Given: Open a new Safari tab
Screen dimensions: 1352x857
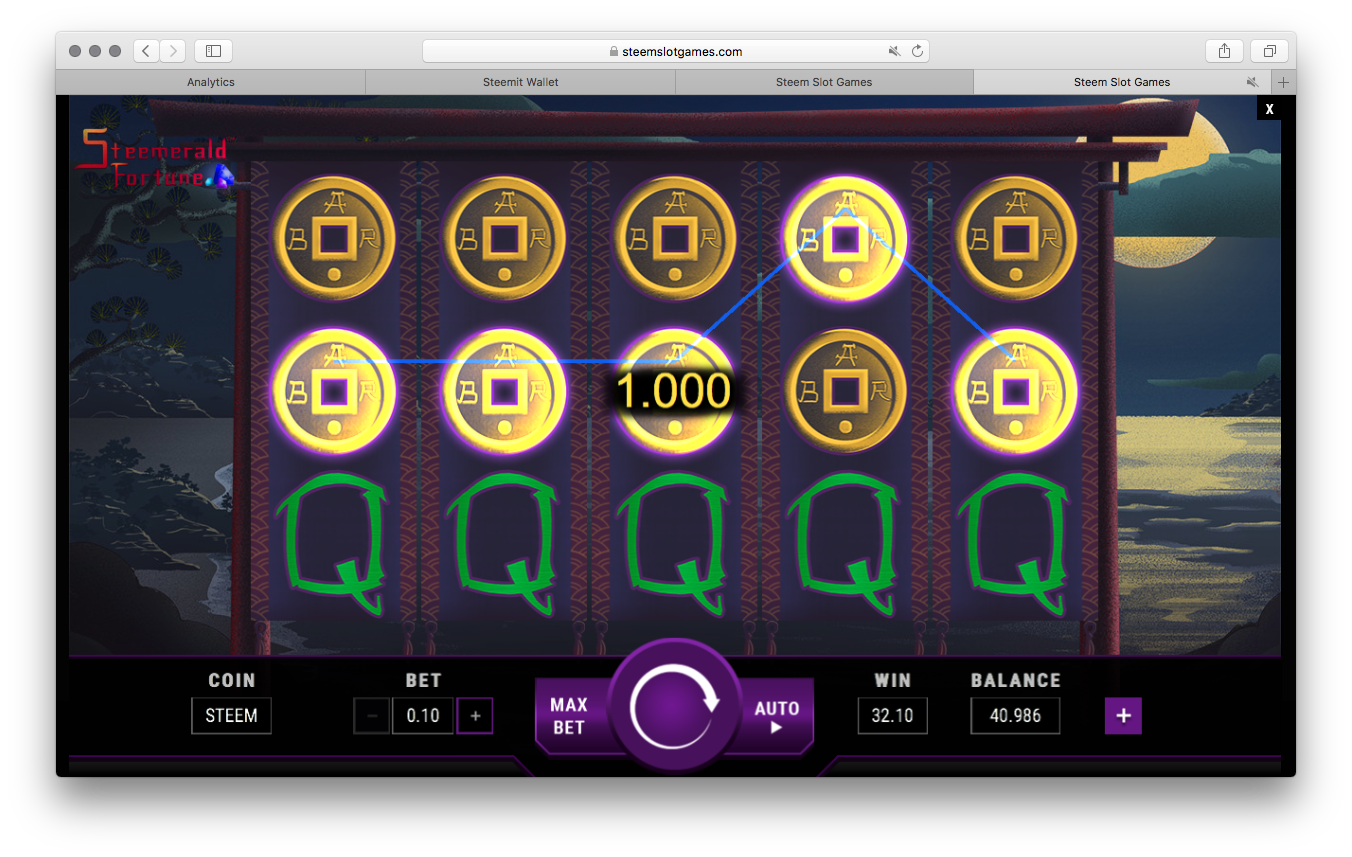Looking at the screenshot, I should [x=1284, y=82].
